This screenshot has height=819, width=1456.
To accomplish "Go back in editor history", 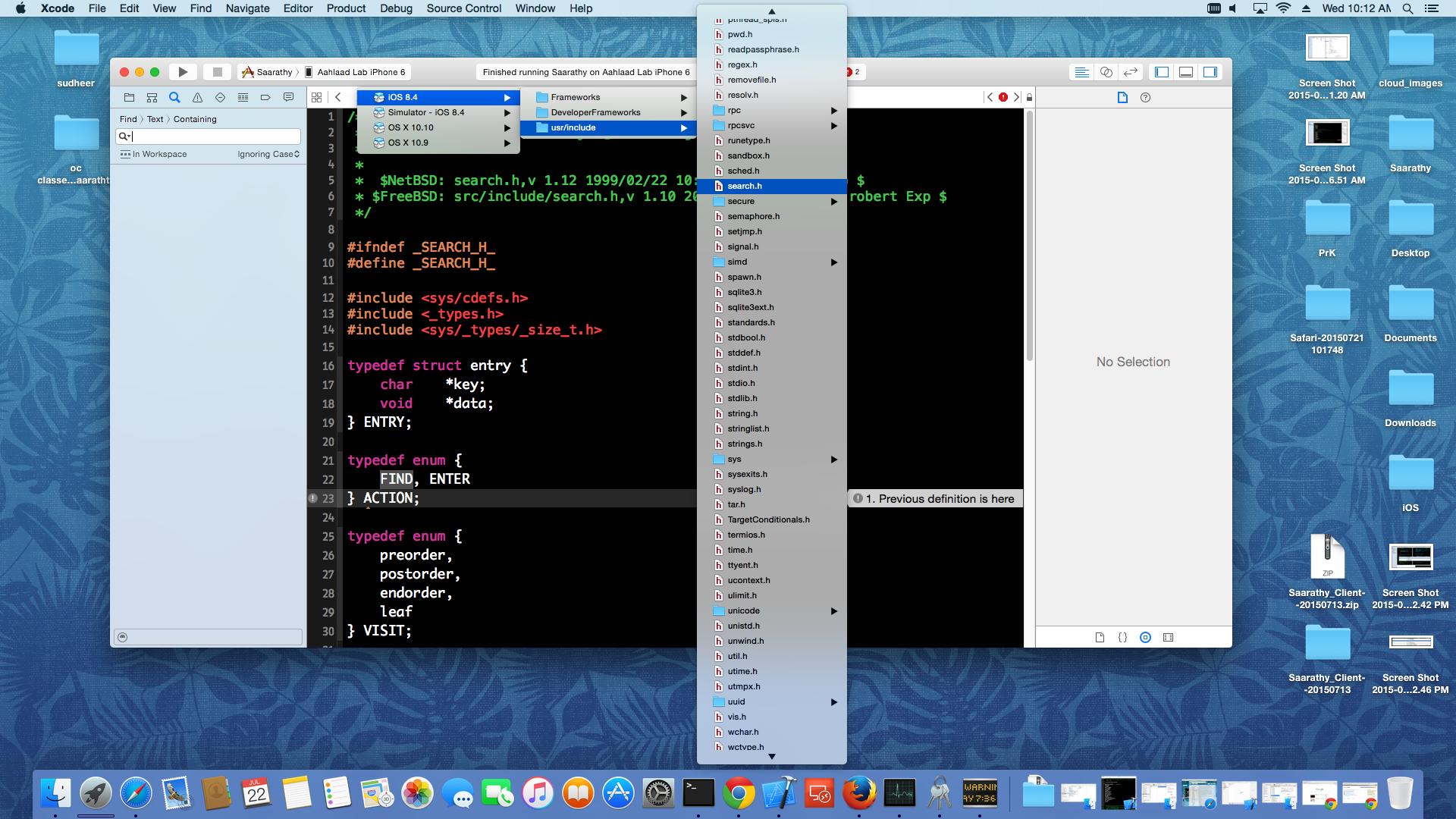I will coord(338,97).
